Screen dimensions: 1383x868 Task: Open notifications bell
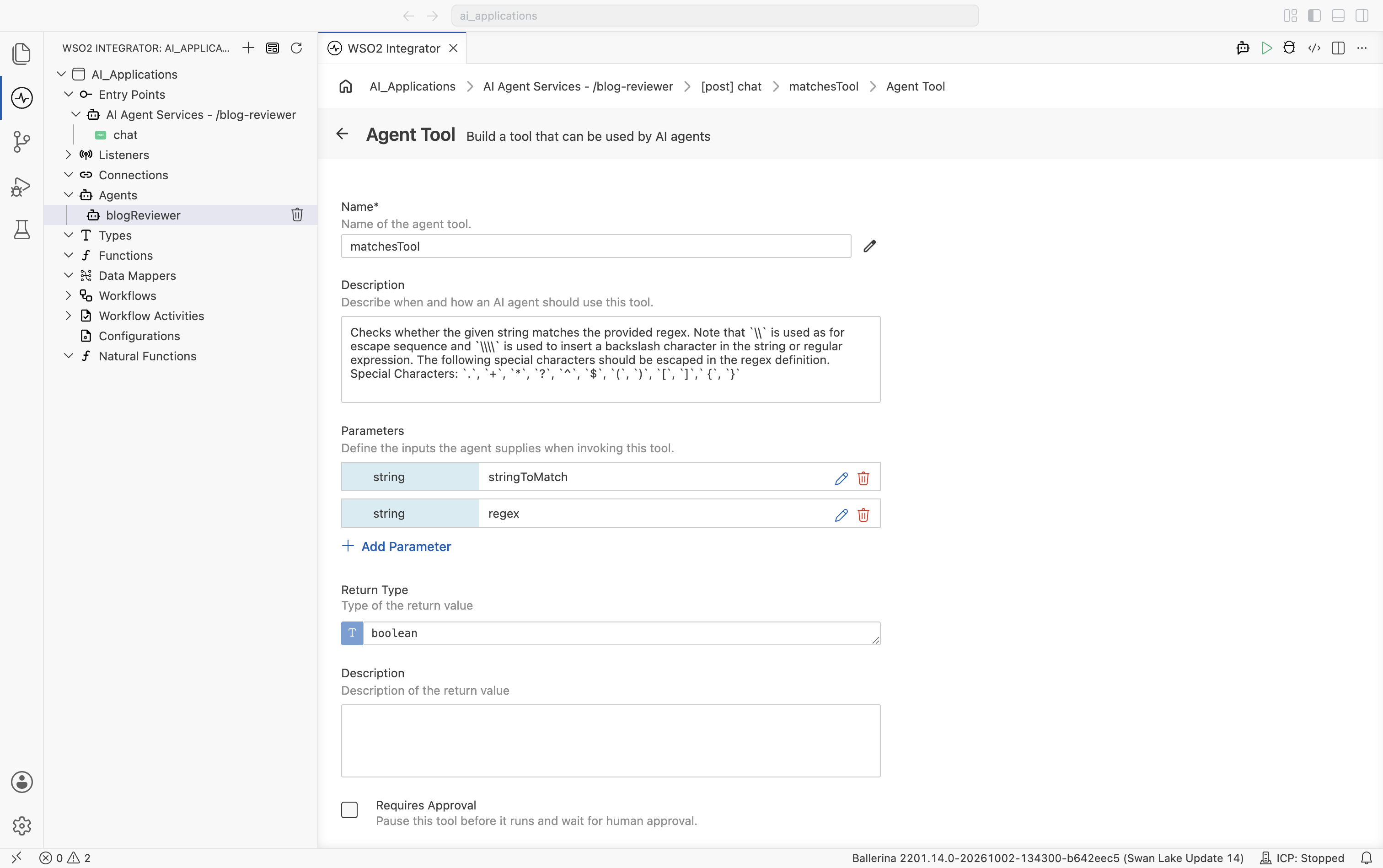coord(1367,857)
